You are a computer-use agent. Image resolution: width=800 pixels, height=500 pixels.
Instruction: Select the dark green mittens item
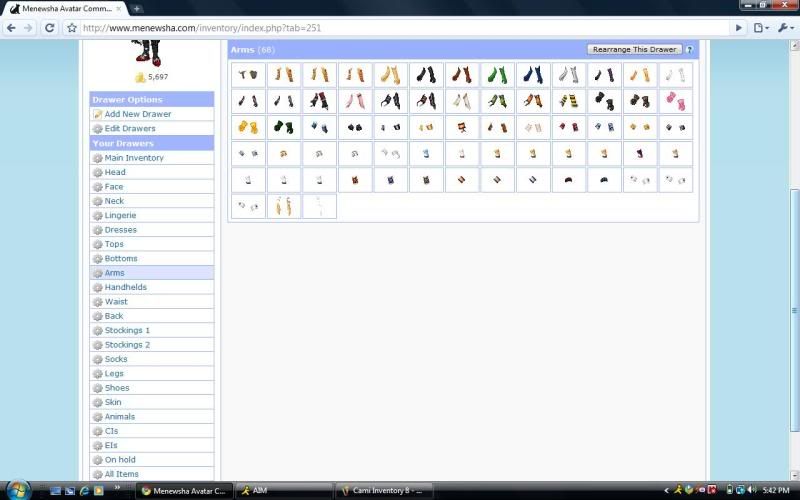(x=284, y=127)
